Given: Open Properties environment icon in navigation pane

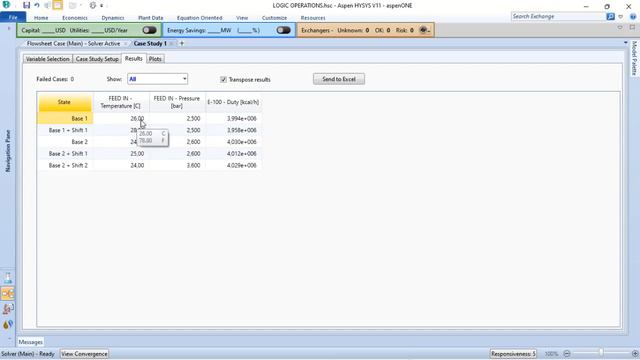Looking at the screenshot, I should pyautogui.click(x=8, y=278).
